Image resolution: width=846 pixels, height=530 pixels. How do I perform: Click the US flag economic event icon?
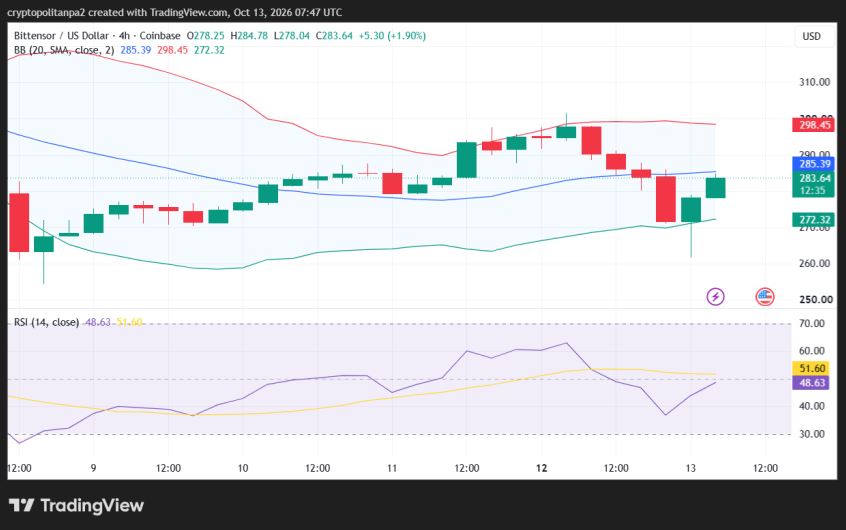point(765,296)
